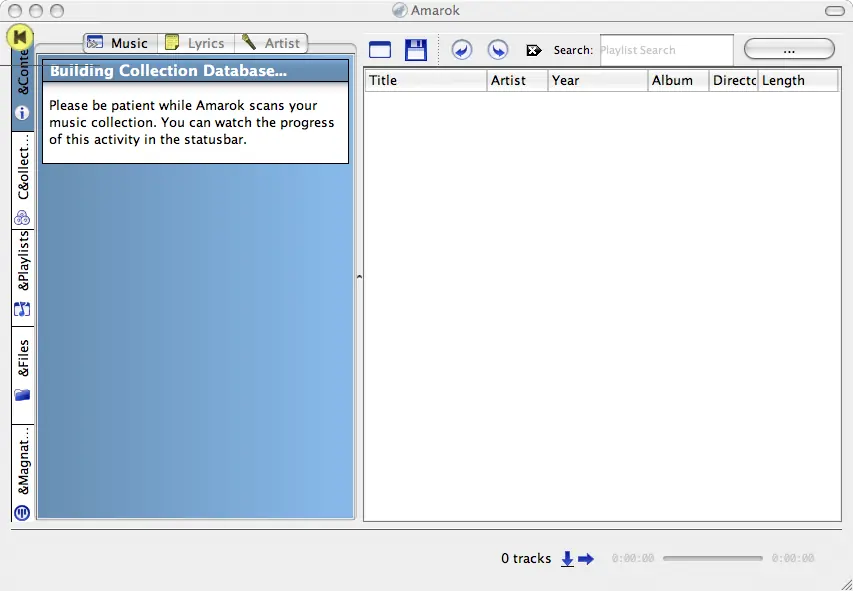Click the "Building Collection Database..." heading
The width and height of the screenshot is (853, 591).
coord(168,71)
